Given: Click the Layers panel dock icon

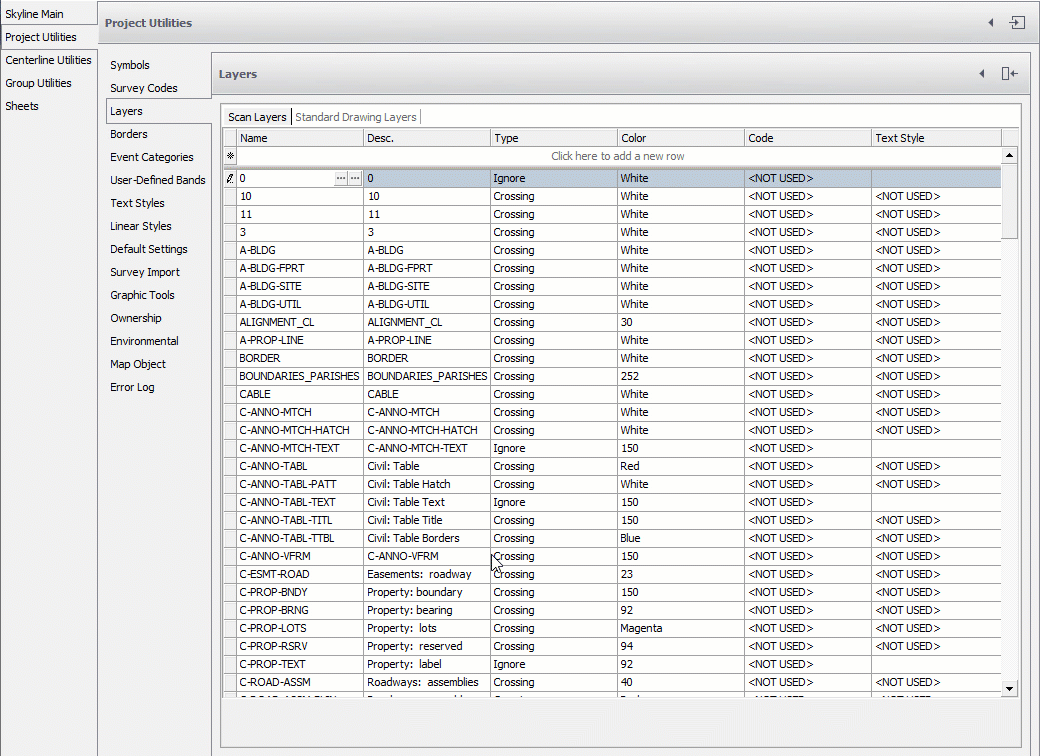Looking at the screenshot, I should click(x=1009, y=74).
